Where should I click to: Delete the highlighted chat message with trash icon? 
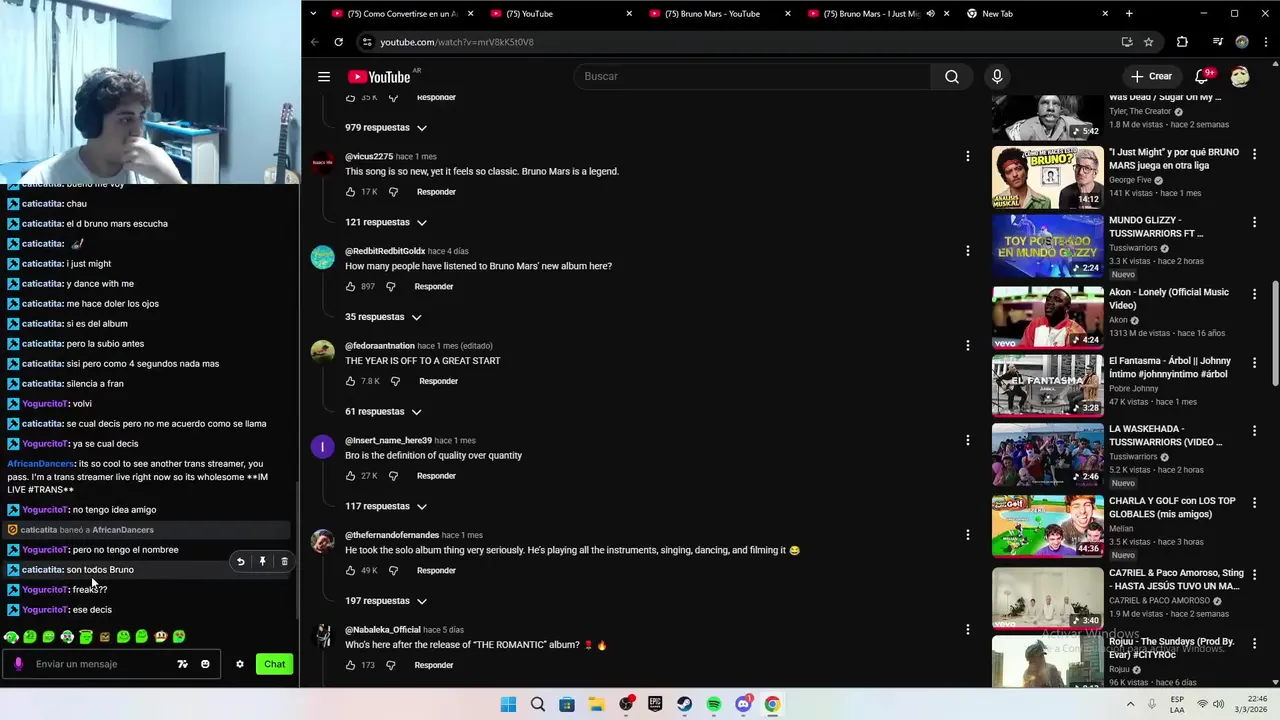click(284, 562)
